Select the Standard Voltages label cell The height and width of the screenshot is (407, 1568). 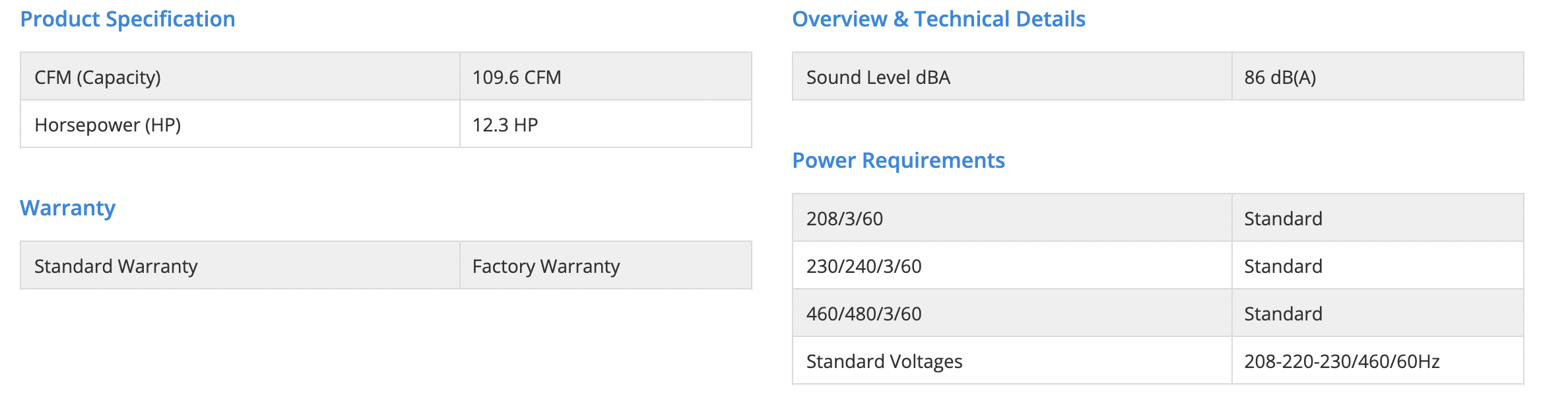tap(884, 361)
